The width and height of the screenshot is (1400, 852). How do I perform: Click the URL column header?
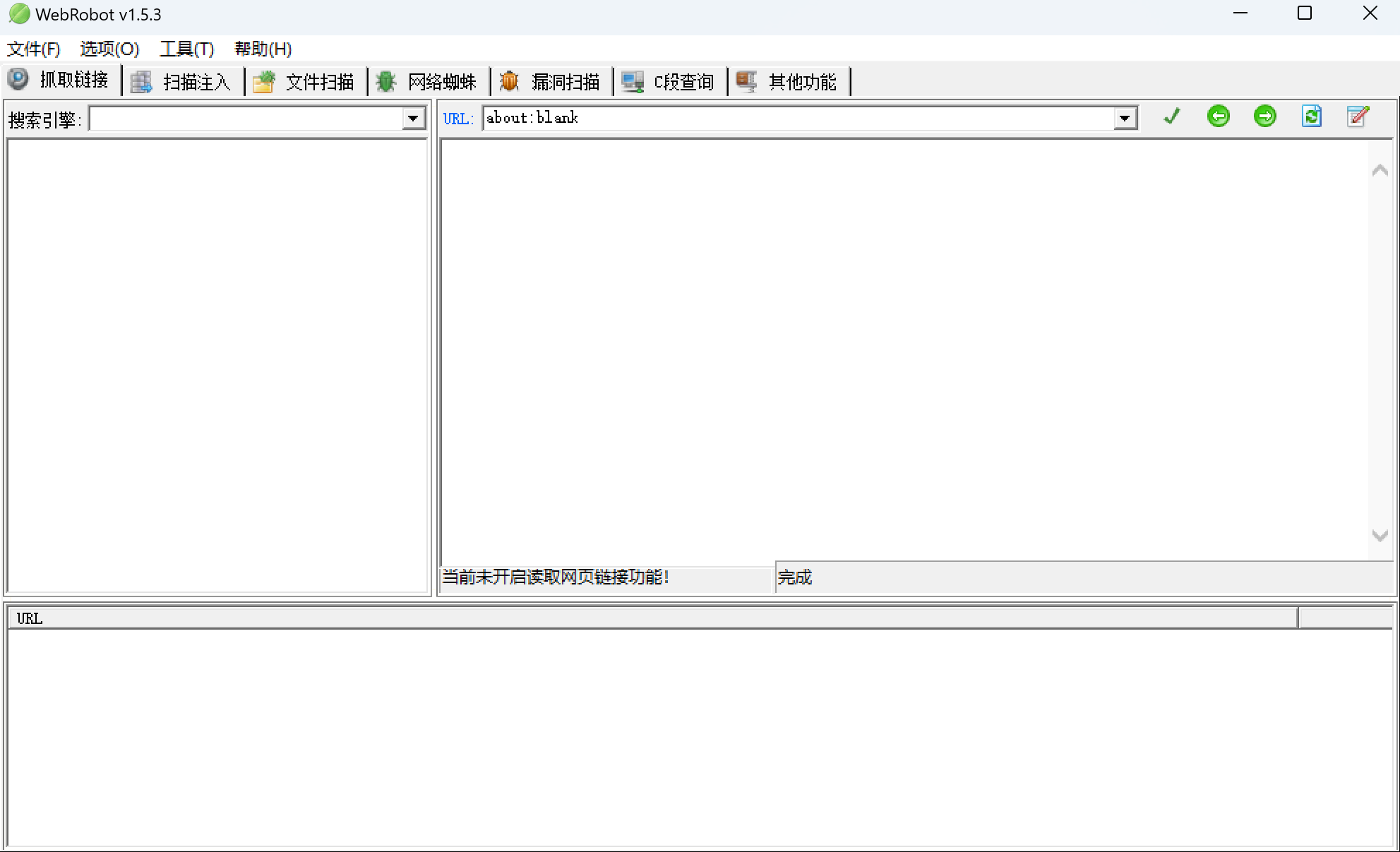[652, 618]
